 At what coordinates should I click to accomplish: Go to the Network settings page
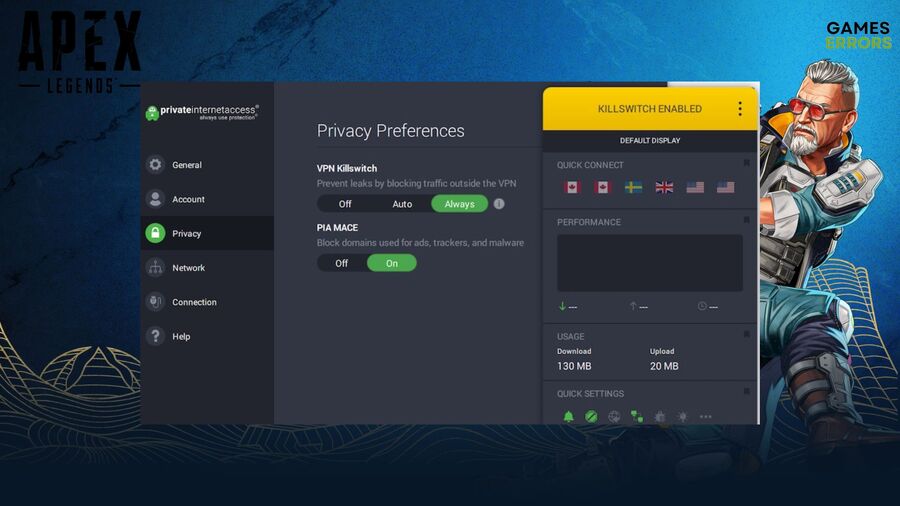[207, 268]
